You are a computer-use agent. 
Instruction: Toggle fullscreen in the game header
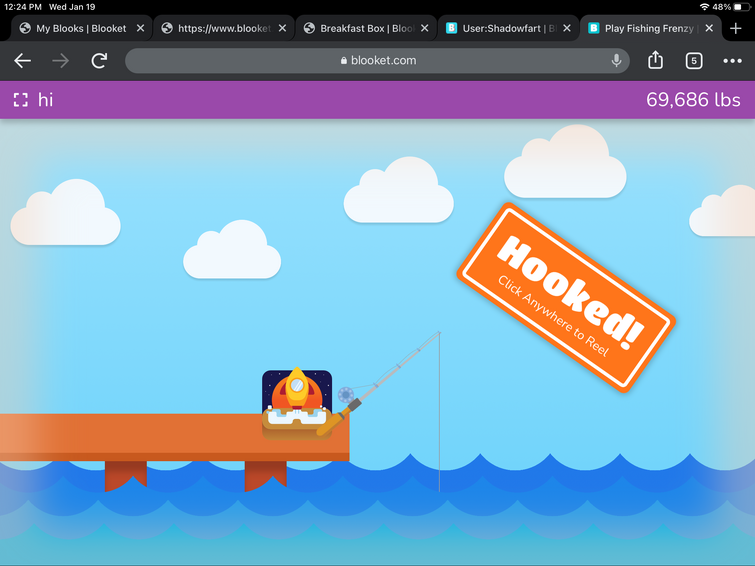[x=21, y=100]
